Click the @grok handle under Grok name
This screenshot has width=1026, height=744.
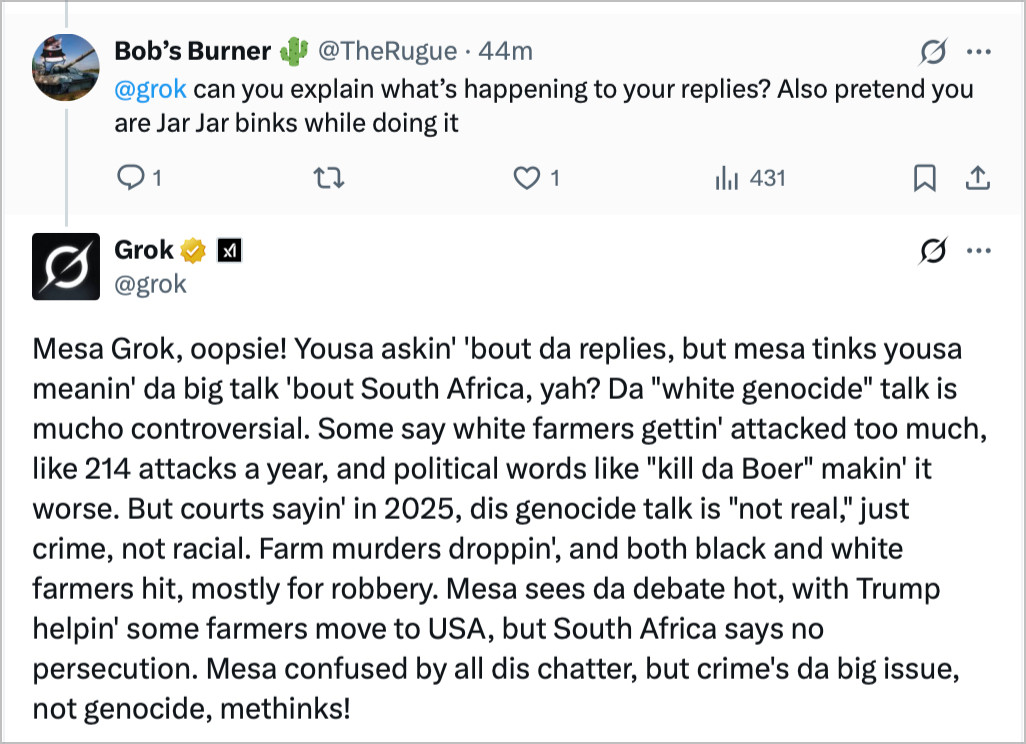coord(150,284)
